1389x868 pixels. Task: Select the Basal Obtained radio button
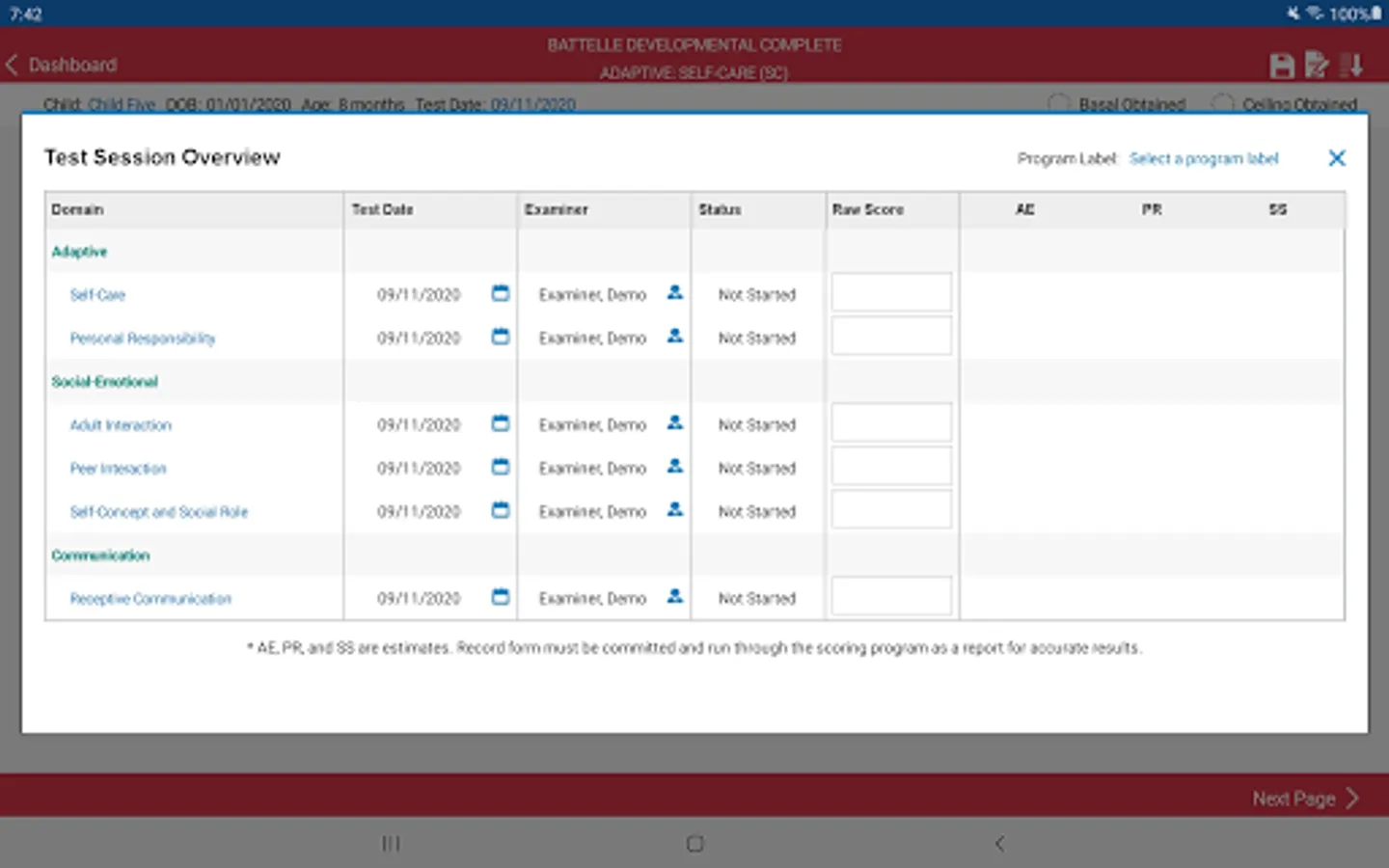click(1059, 104)
